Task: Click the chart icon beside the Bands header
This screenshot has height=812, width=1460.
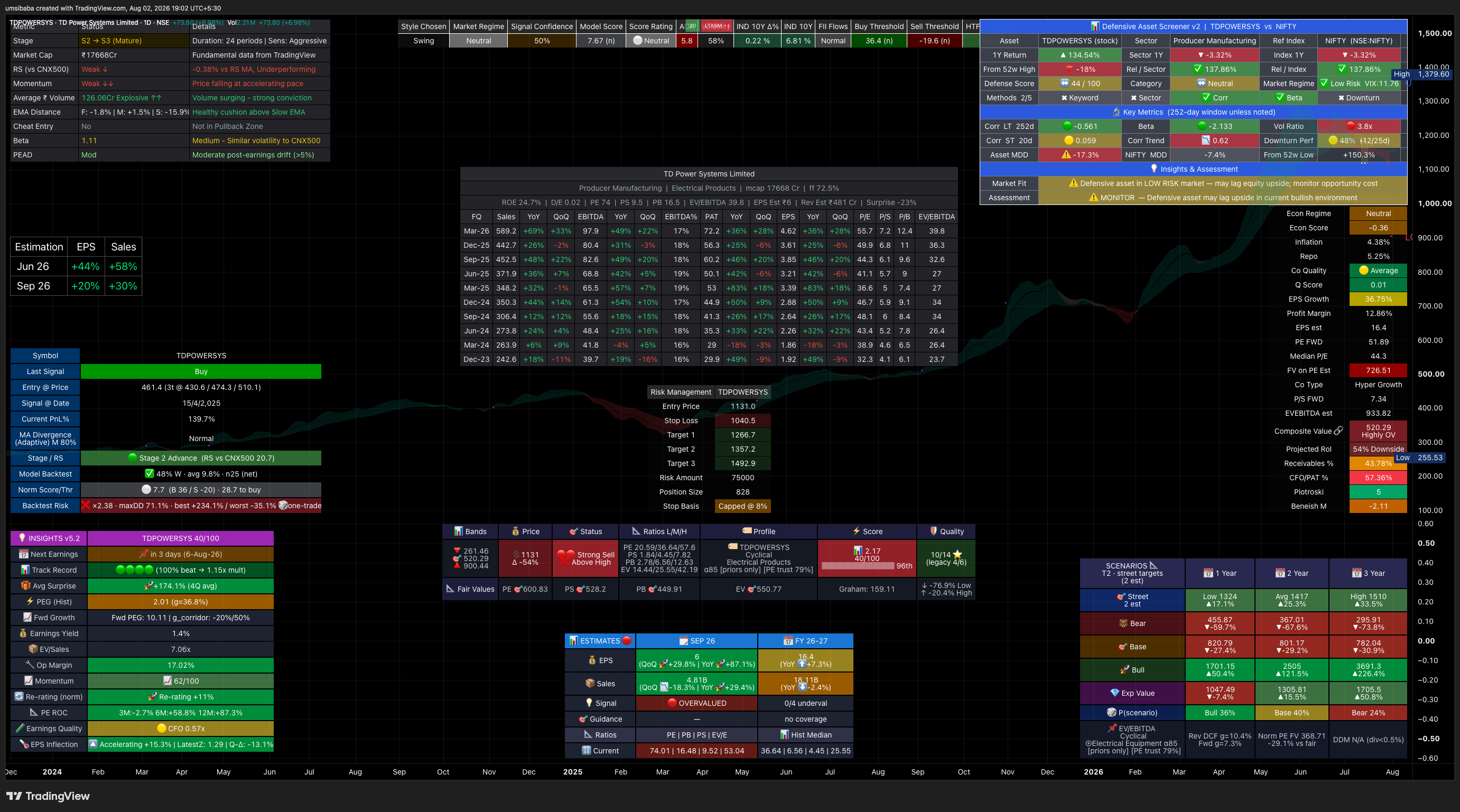Action: pyautogui.click(x=459, y=531)
